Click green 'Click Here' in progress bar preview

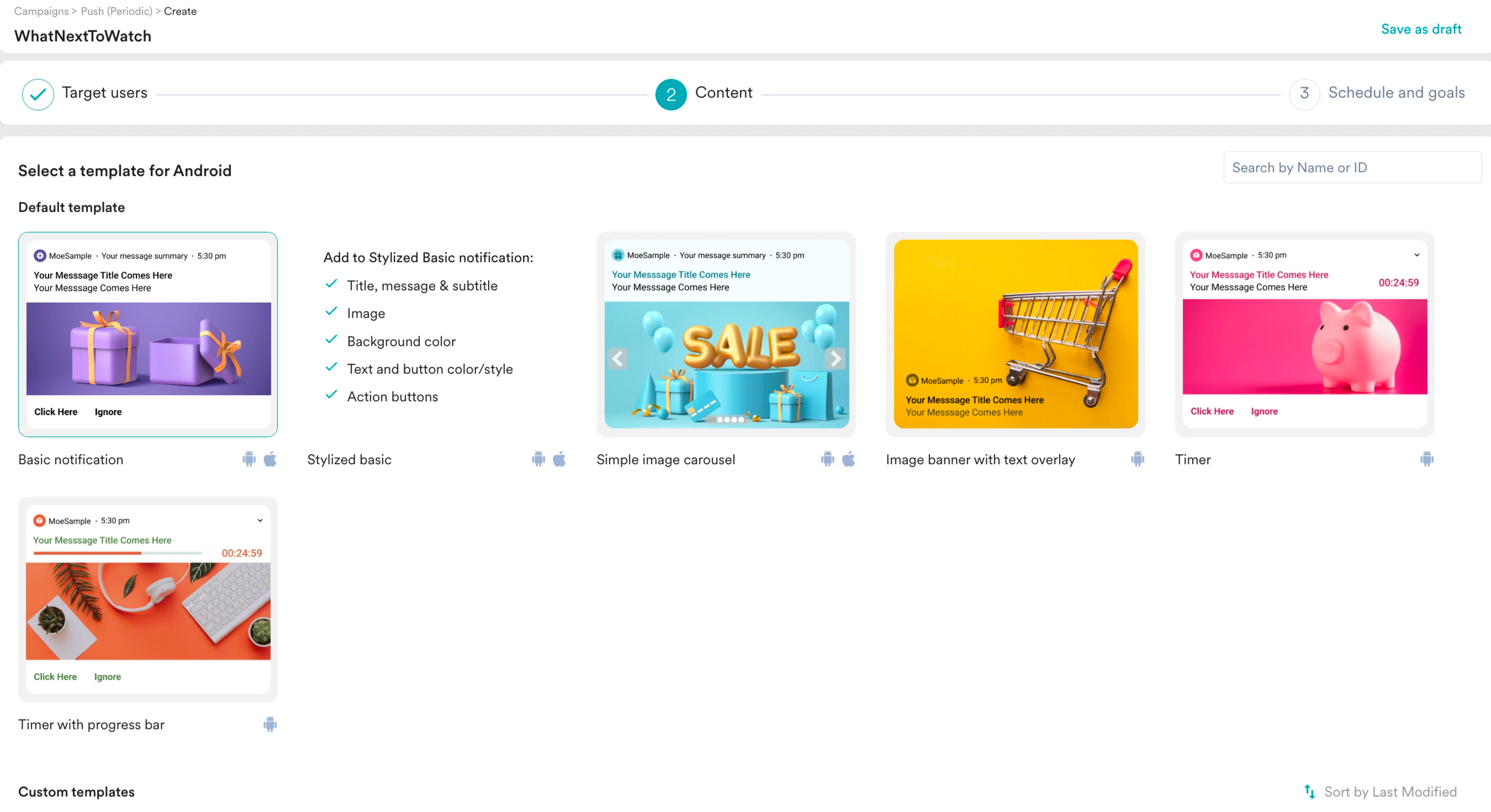55,676
